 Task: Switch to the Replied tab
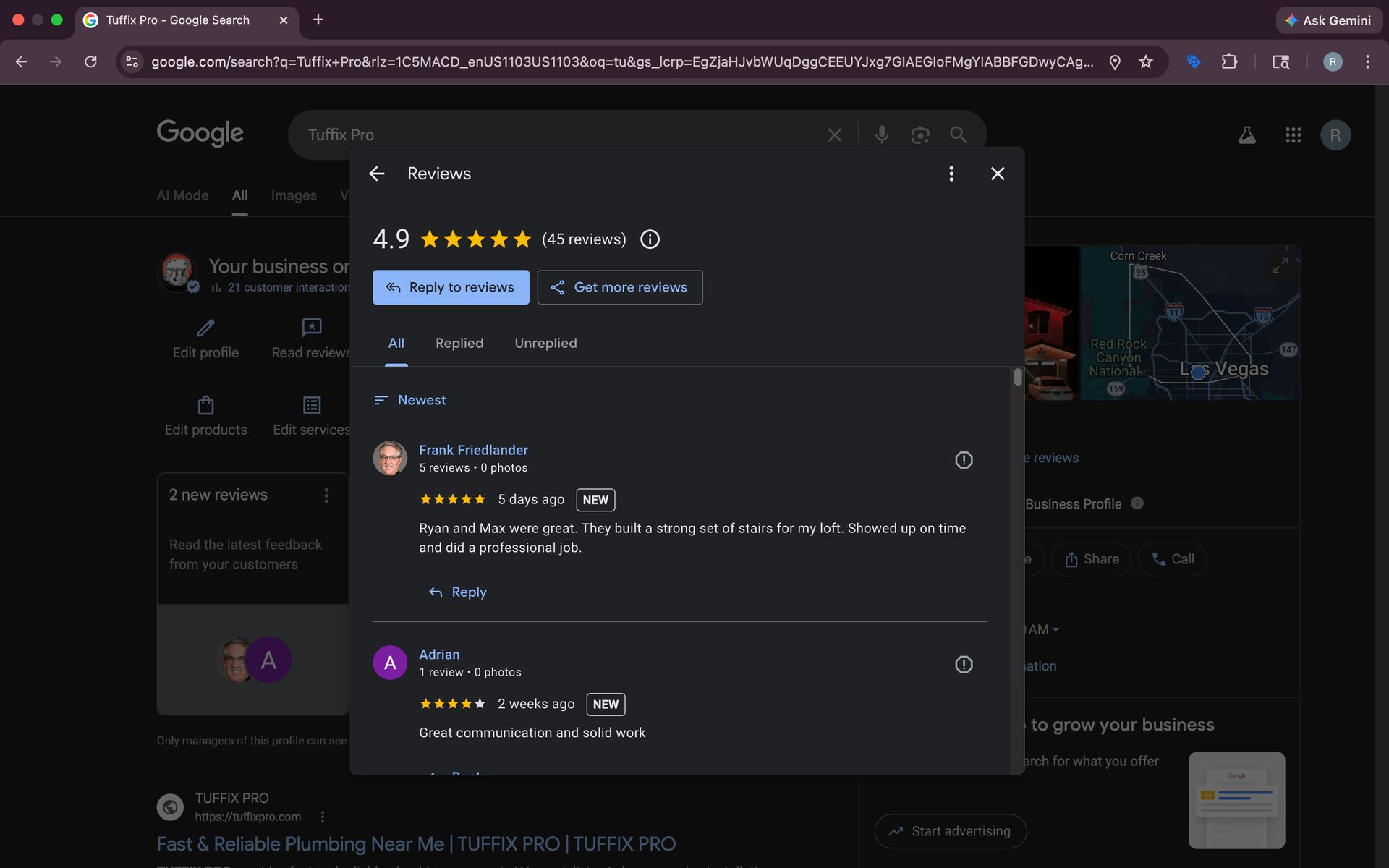click(x=459, y=343)
